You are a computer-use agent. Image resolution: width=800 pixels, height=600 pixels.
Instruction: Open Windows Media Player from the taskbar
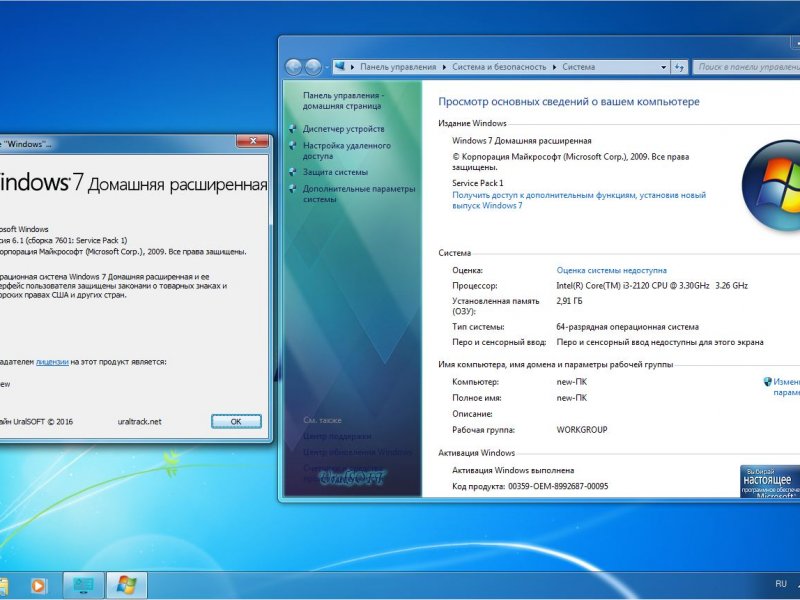tap(38, 585)
